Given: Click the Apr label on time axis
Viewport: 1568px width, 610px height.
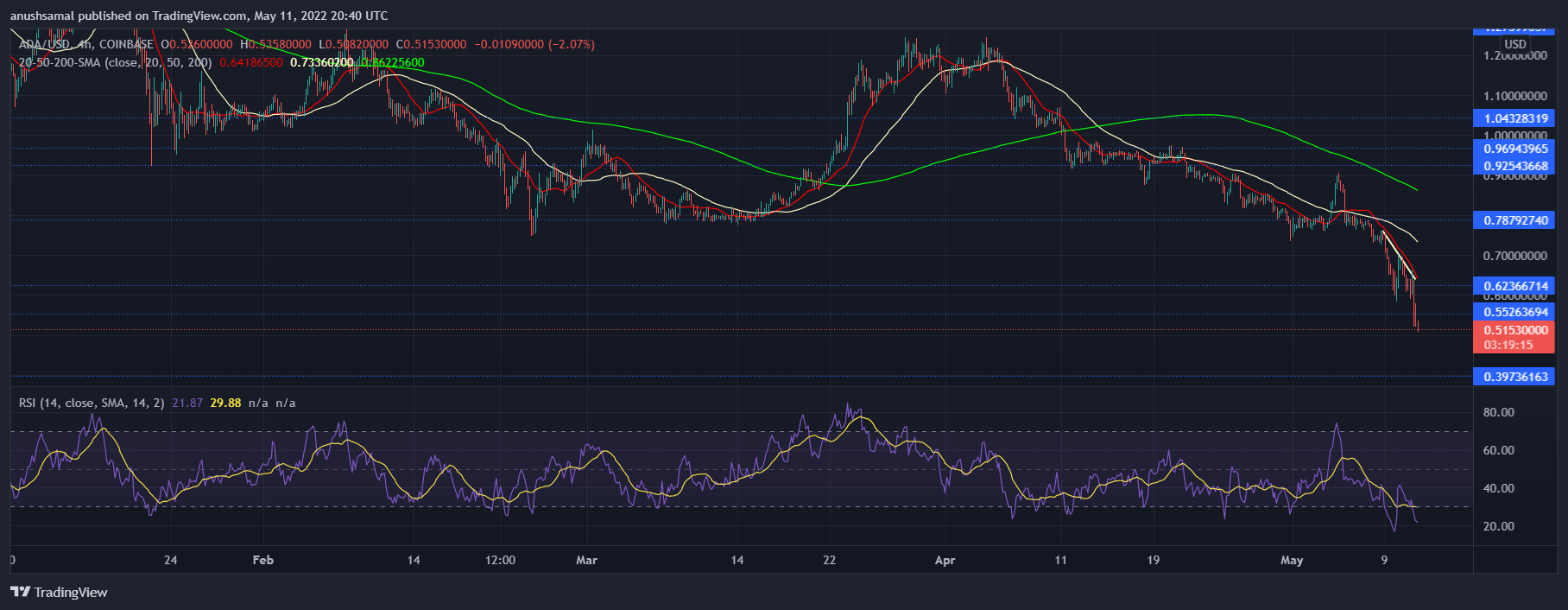Looking at the screenshot, I should coord(945,560).
